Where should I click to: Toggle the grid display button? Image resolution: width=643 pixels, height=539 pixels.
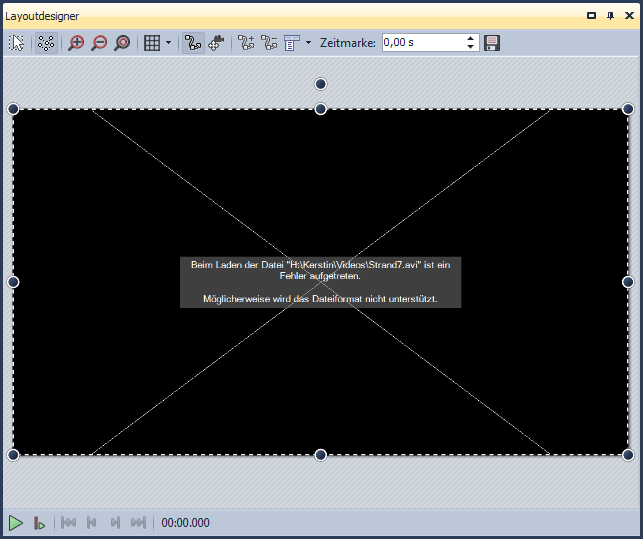(x=151, y=43)
